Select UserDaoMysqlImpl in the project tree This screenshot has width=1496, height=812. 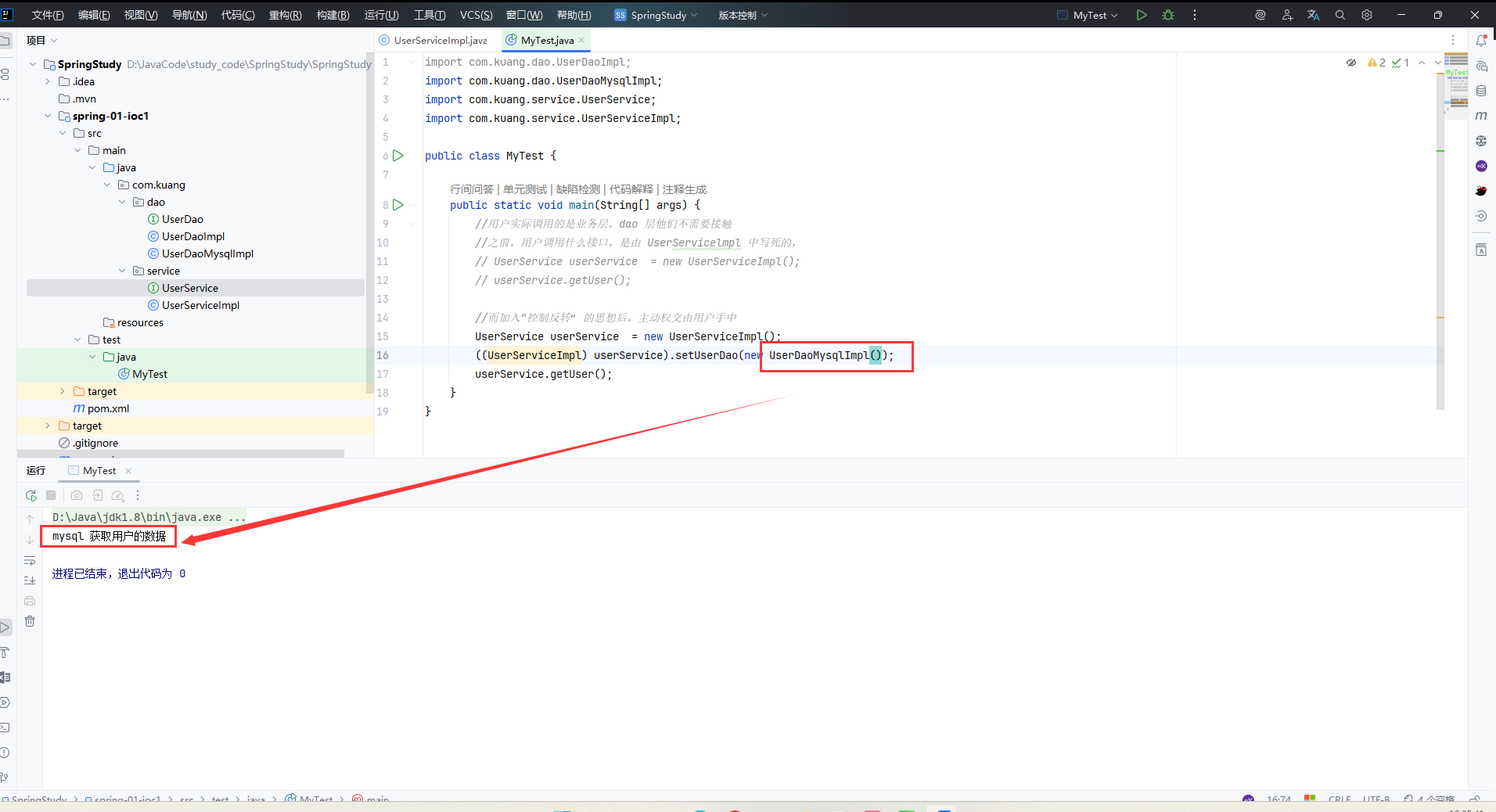pos(207,253)
